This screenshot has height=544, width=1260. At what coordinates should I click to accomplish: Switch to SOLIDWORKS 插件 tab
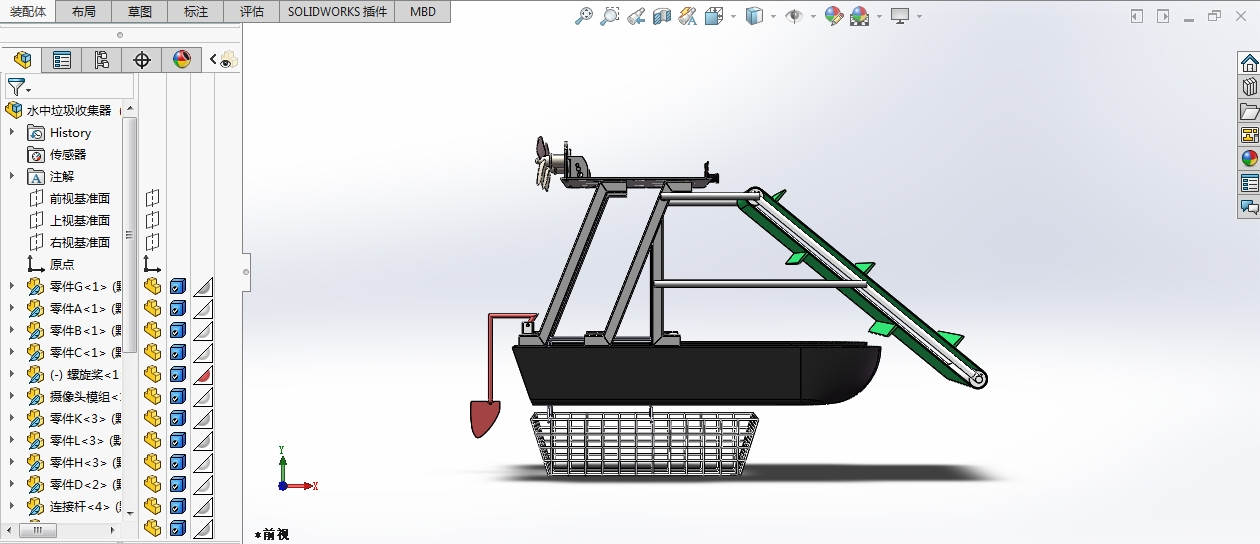(x=337, y=12)
